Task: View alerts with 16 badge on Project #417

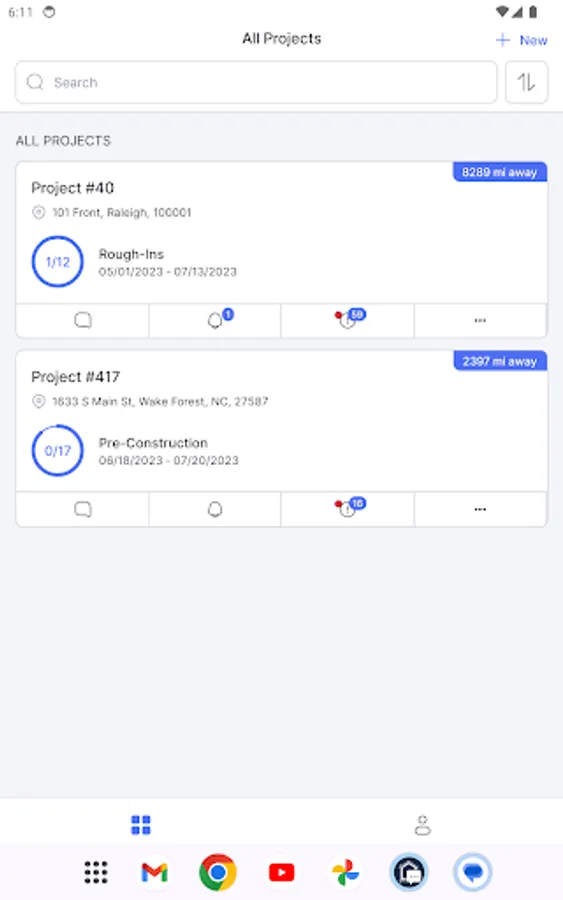Action: tap(348, 509)
